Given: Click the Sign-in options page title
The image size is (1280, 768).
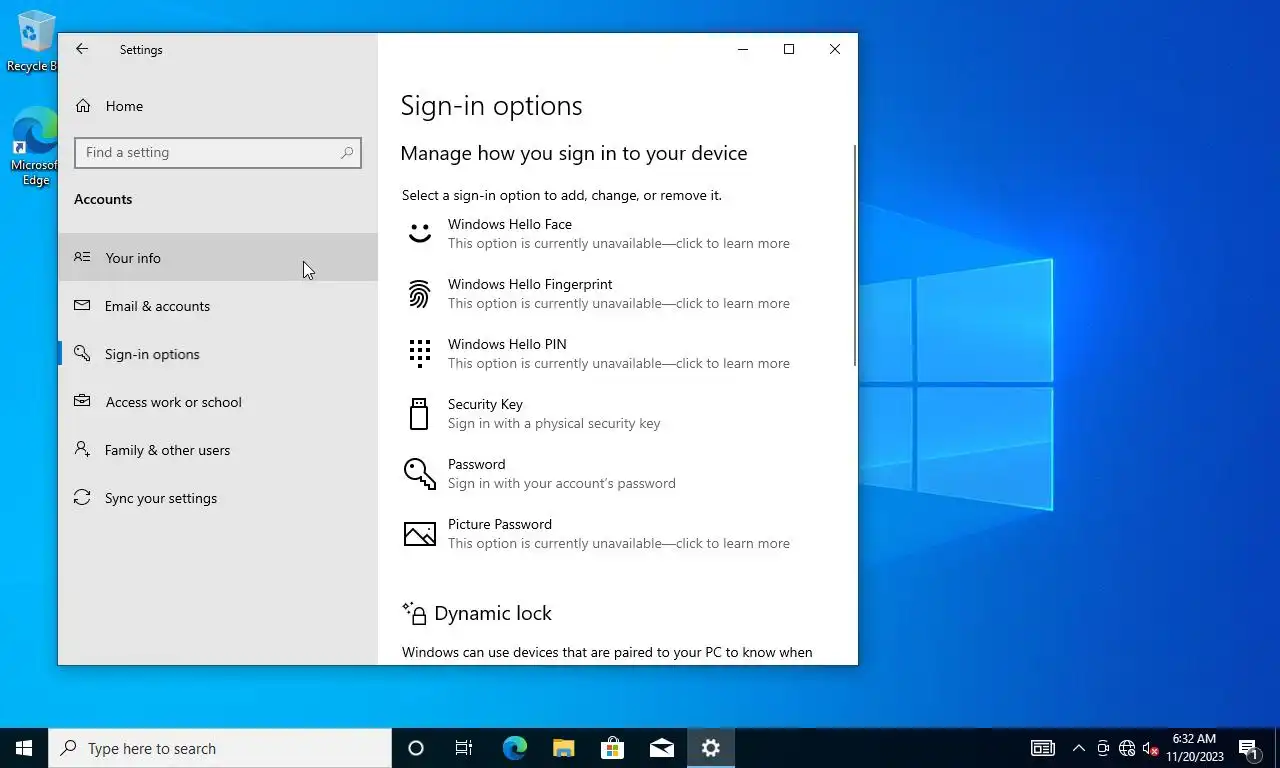Looking at the screenshot, I should point(491,106).
